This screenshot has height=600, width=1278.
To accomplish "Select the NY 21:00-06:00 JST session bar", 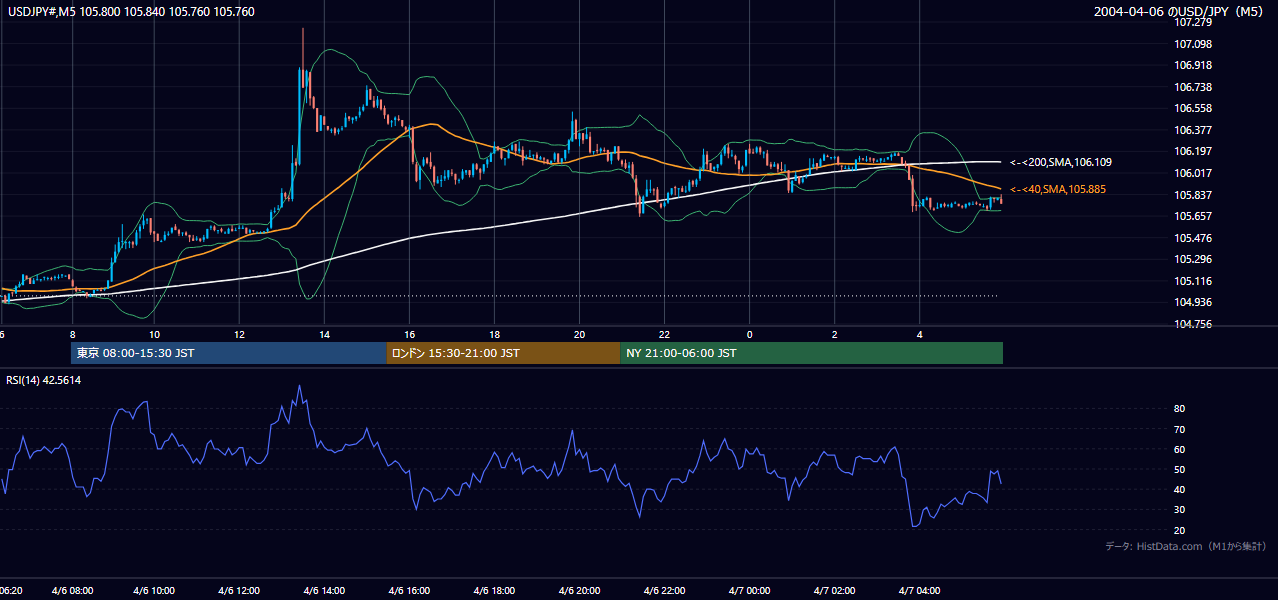I will [x=811, y=353].
